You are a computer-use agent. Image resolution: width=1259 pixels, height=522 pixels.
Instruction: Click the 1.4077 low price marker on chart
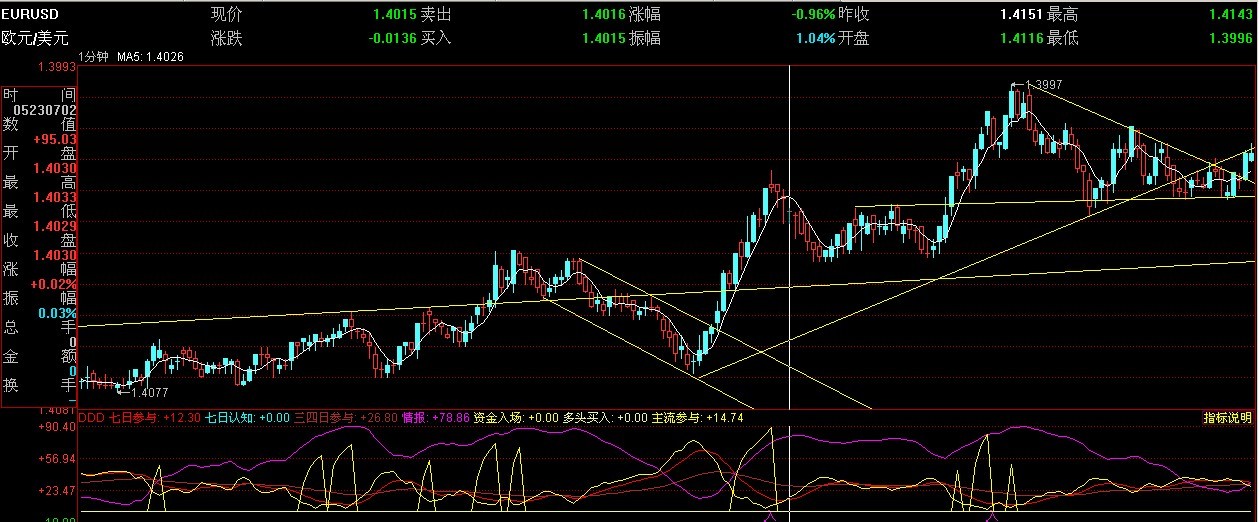pos(151,393)
